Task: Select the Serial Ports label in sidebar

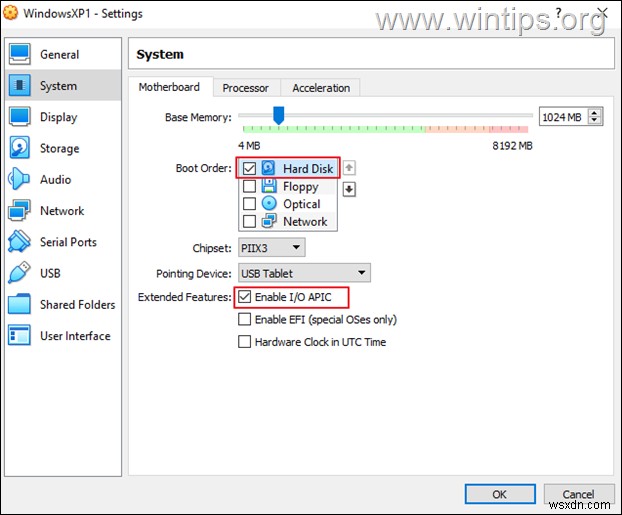Action: pyautogui.click(x=68, y=242)
